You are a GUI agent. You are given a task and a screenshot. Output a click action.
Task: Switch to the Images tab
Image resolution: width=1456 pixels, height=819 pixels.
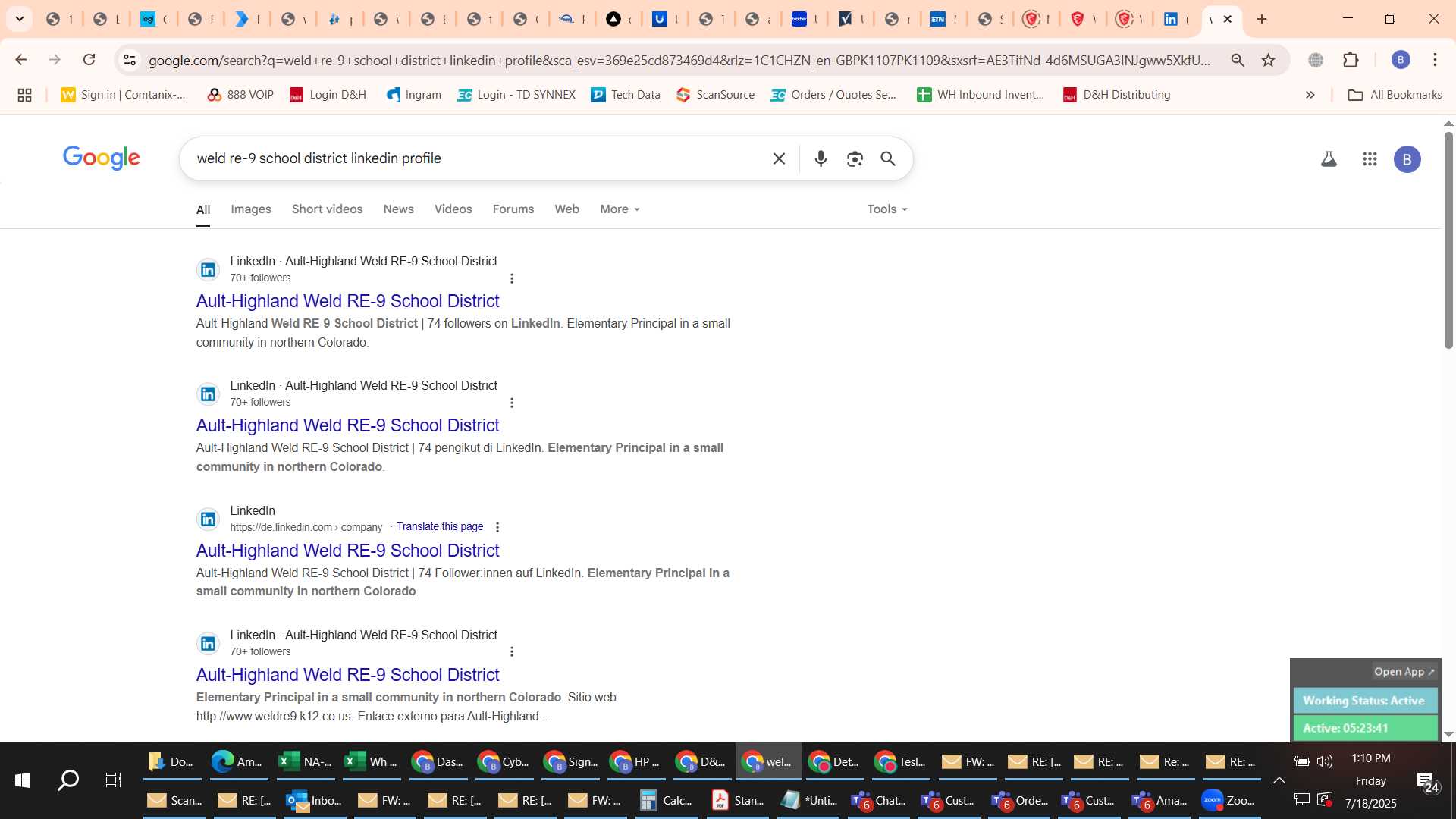[251, 209]
